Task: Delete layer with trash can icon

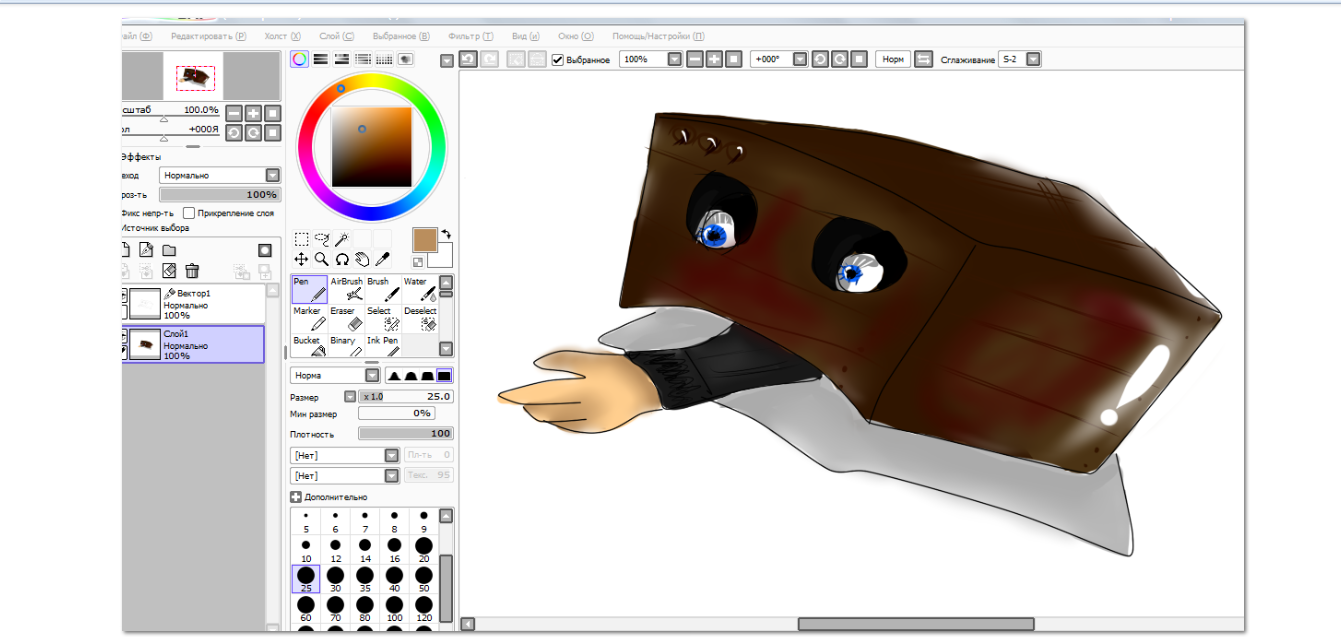Action: [193, 271]
